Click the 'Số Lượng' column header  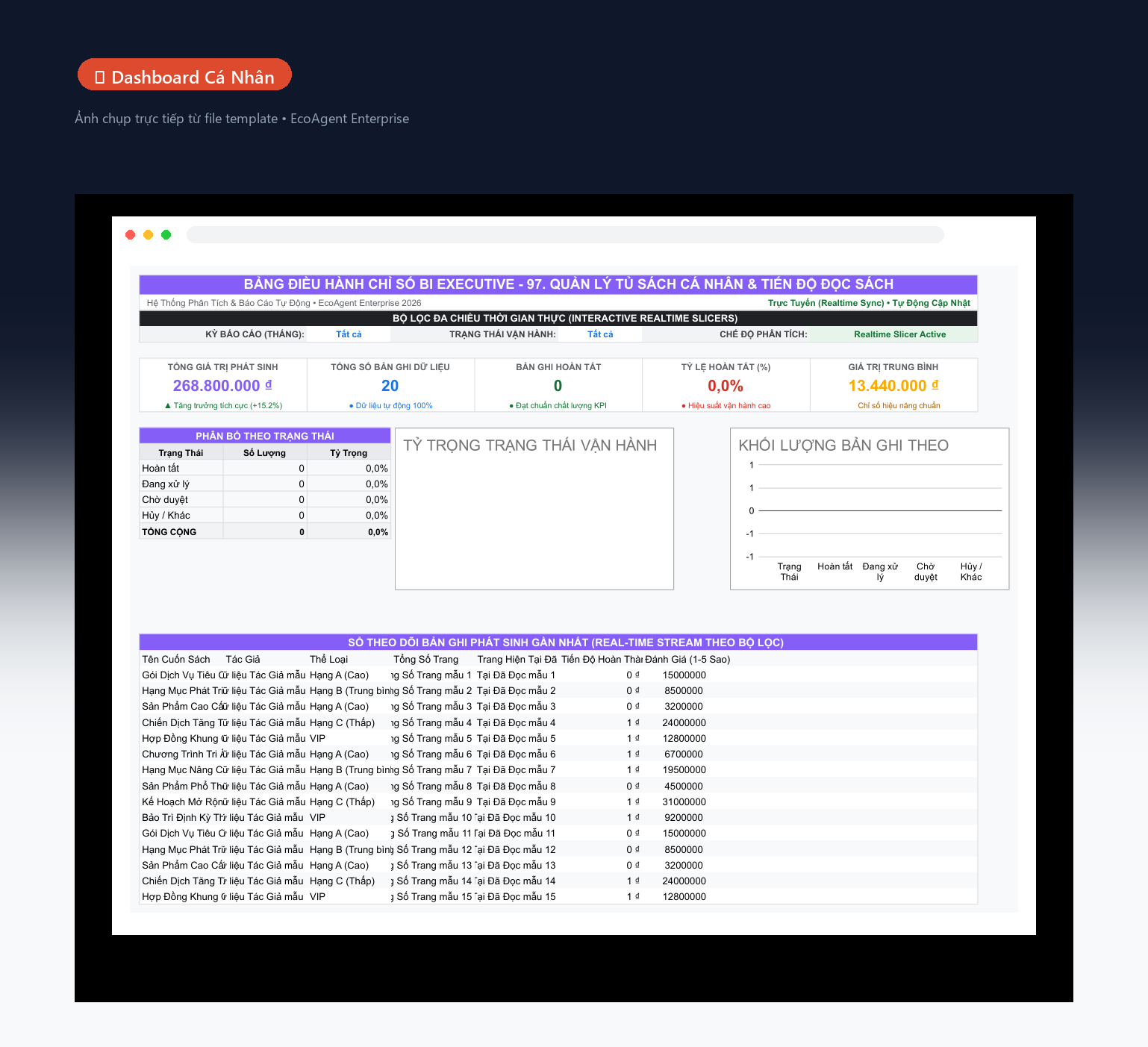click(264, 453)
